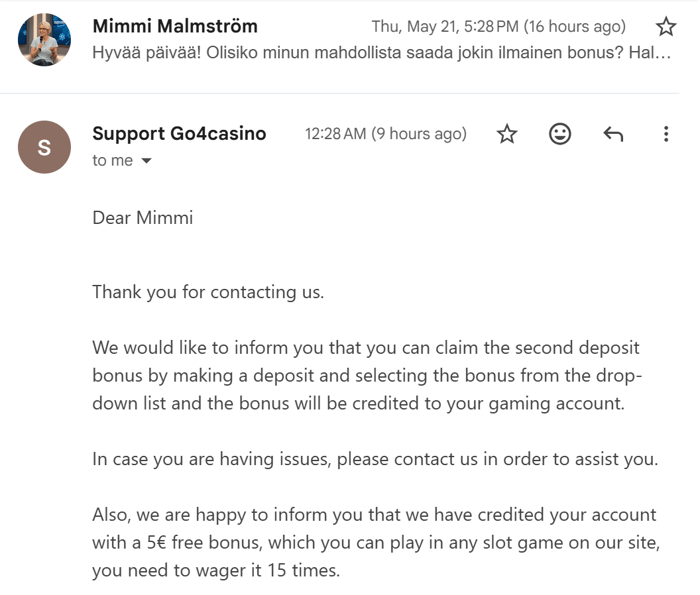
Task: Click the 'Dear Mimmi' greeting line
Action: click(143, 218)
